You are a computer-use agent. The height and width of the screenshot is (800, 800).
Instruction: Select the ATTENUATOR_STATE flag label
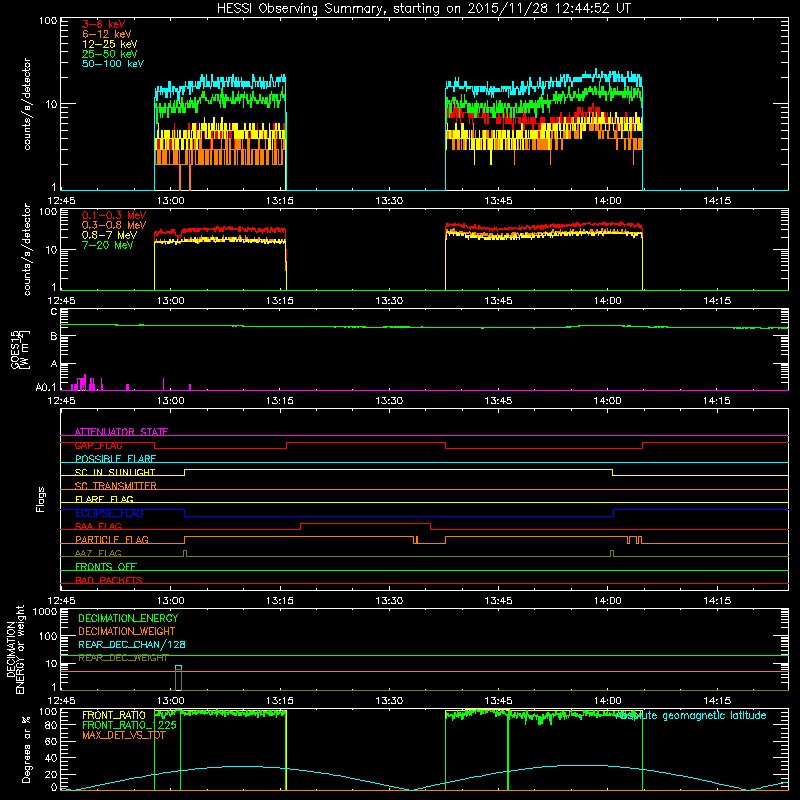121,432
